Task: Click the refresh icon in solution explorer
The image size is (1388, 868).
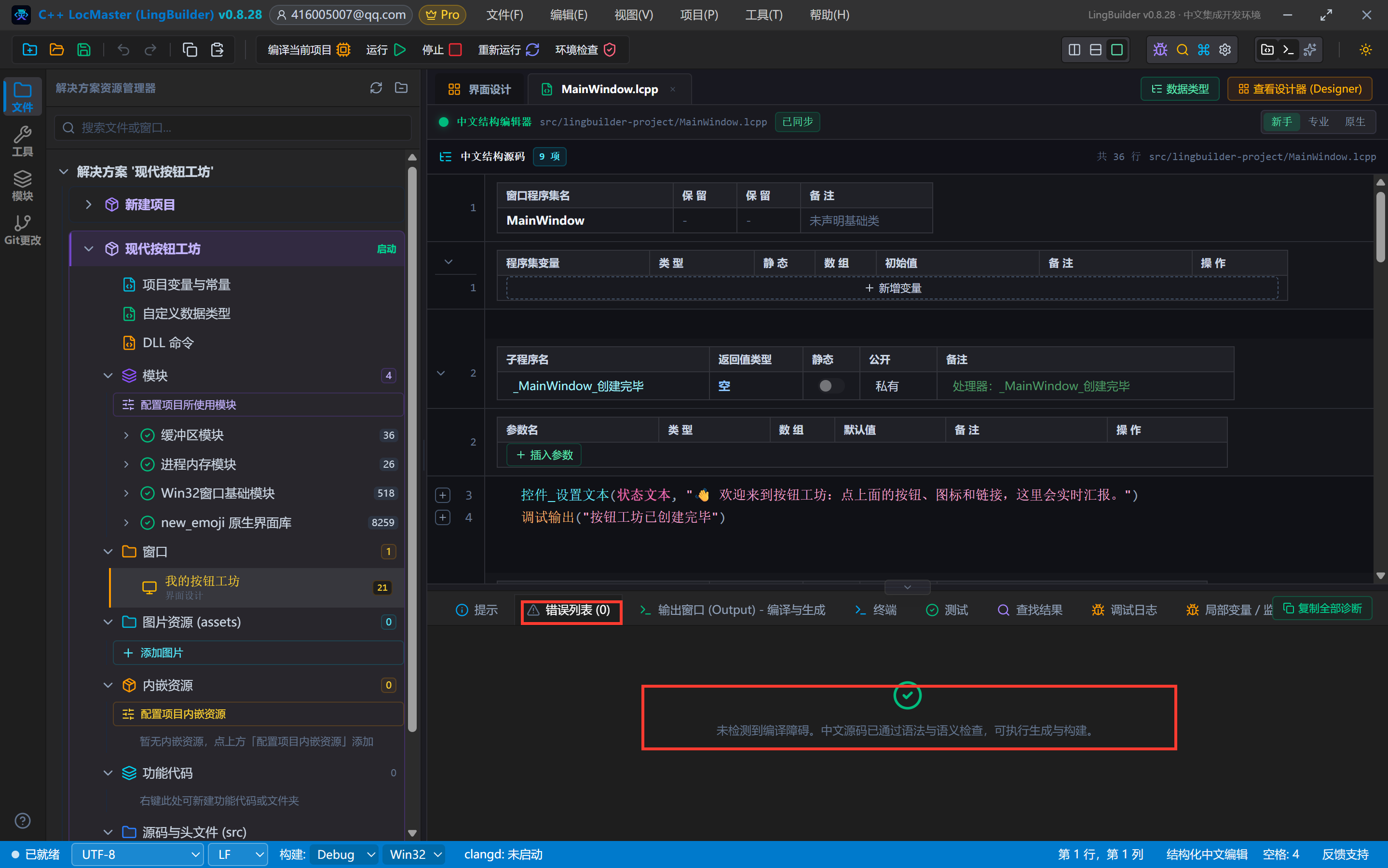Action: coord(376,88)
